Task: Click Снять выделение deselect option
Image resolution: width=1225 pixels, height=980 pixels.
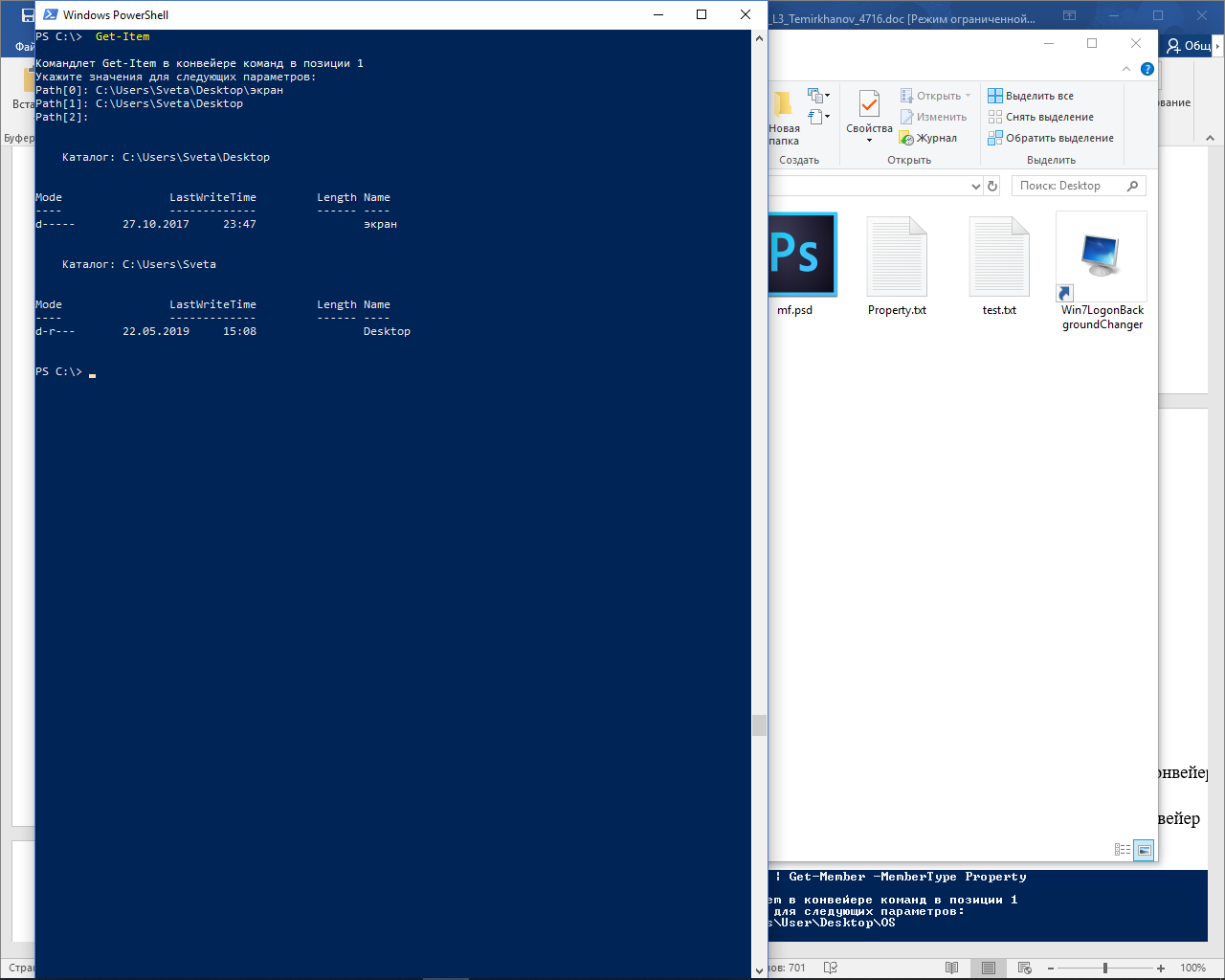Action: 1040,117
